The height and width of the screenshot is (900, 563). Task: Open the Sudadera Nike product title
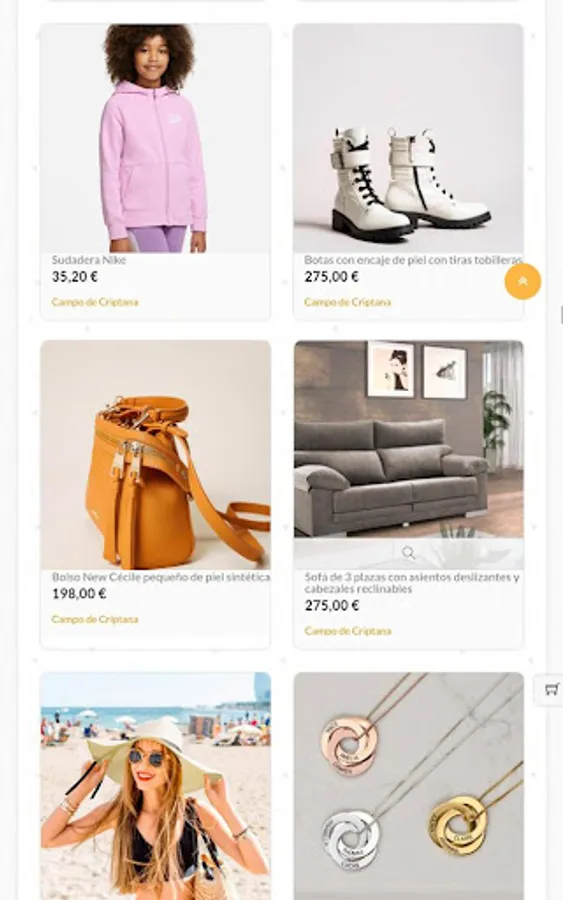pyautogui.click(x=89, y=259)
